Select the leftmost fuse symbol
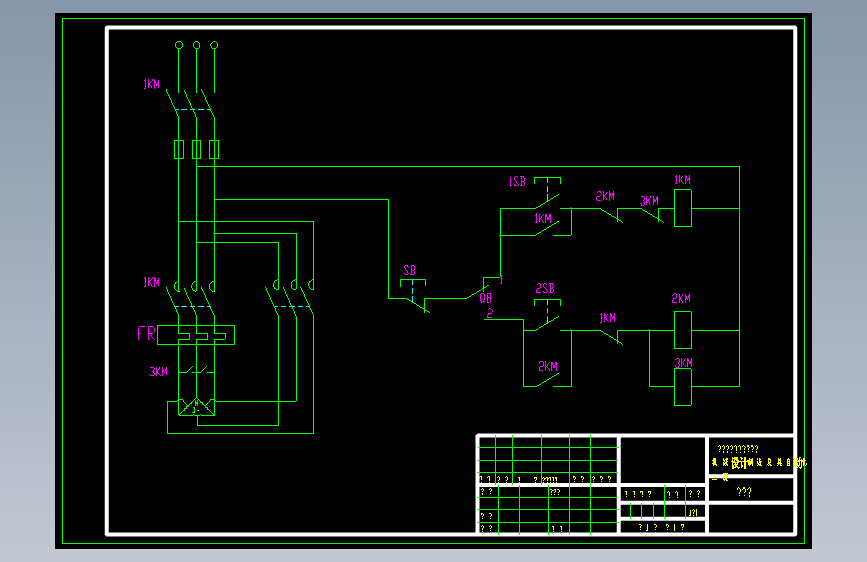 [x=179, y=149]
